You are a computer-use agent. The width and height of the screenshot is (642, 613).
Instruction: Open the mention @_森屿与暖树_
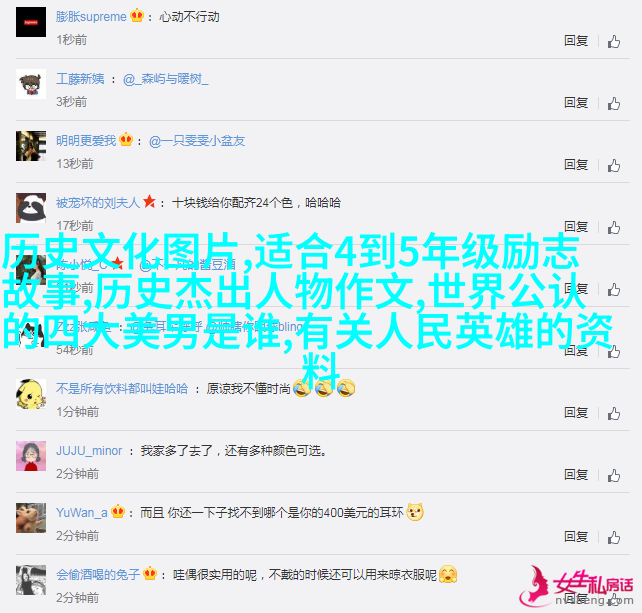(165, 79)
